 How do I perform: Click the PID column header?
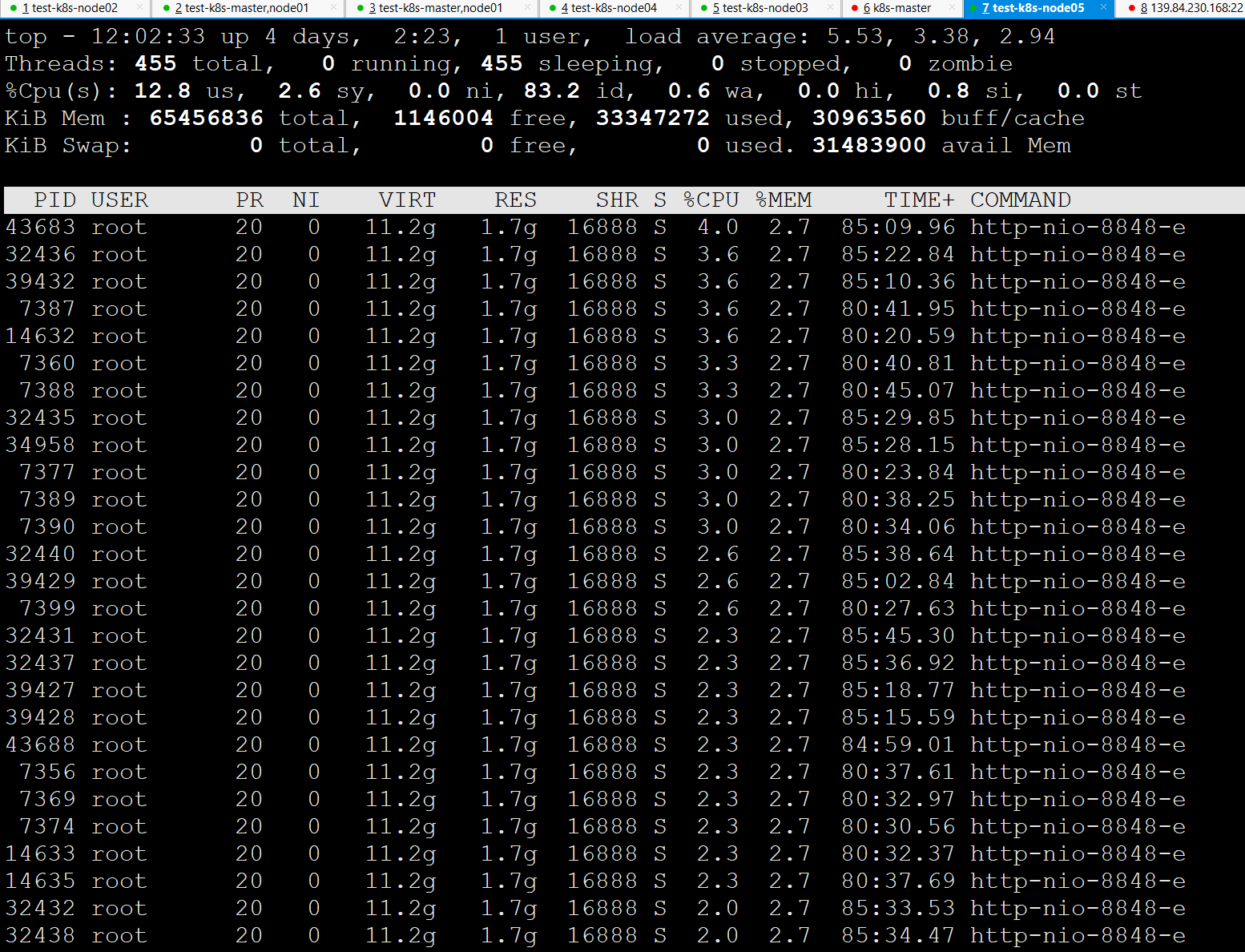tap(54, 200)
